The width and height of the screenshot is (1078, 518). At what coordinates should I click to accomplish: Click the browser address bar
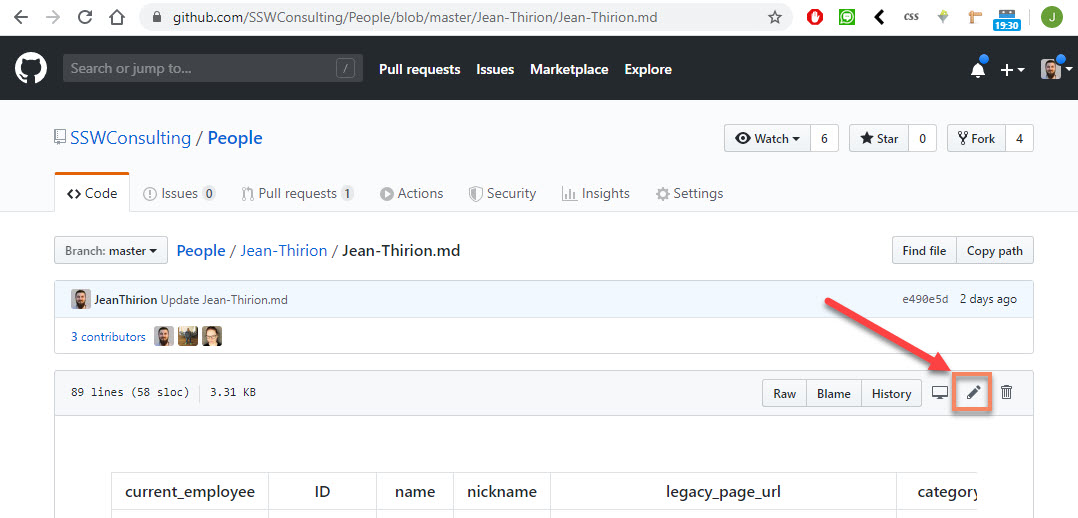465,17
